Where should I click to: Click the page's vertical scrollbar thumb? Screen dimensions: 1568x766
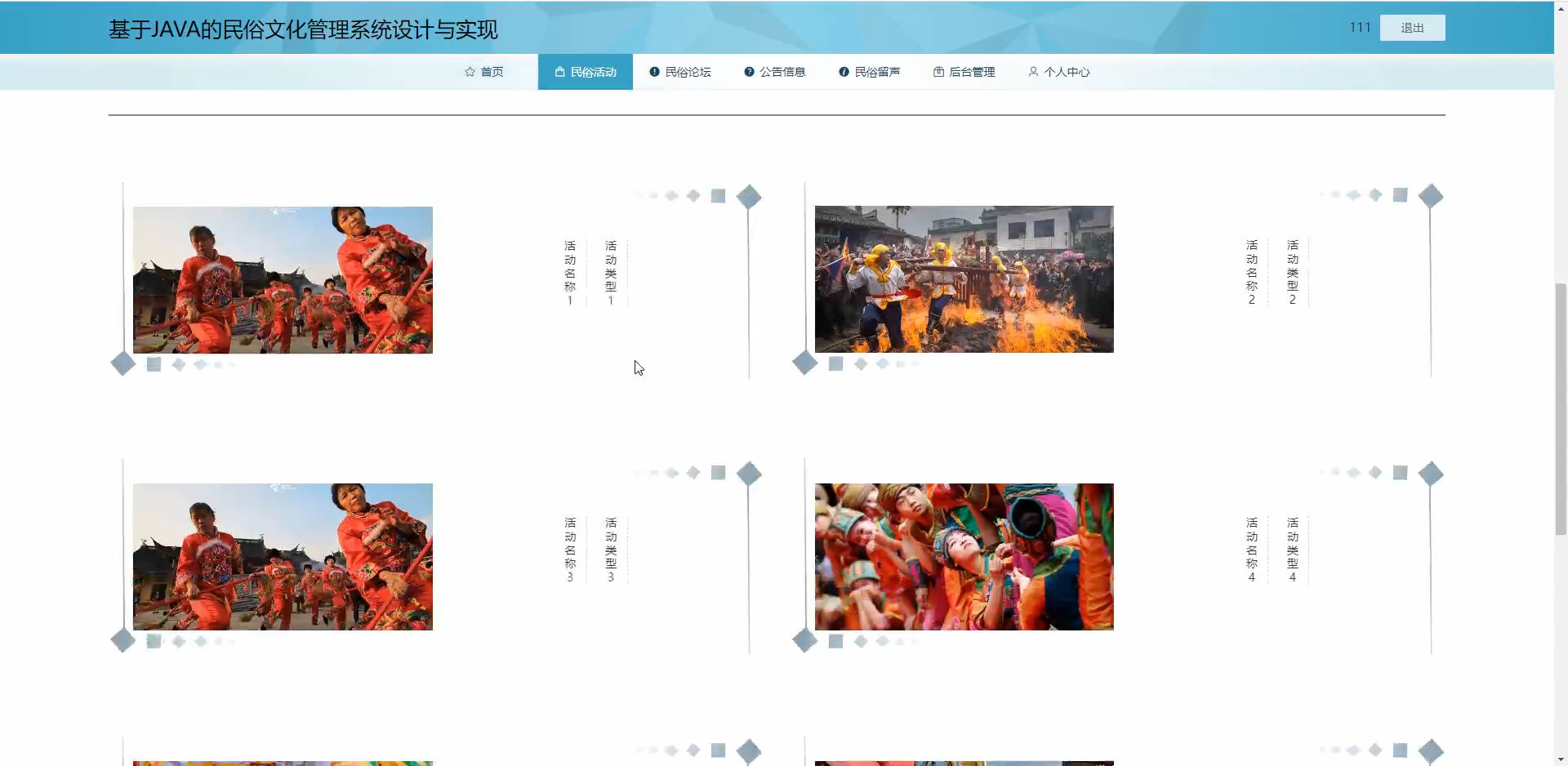(x=1561, y=409)
